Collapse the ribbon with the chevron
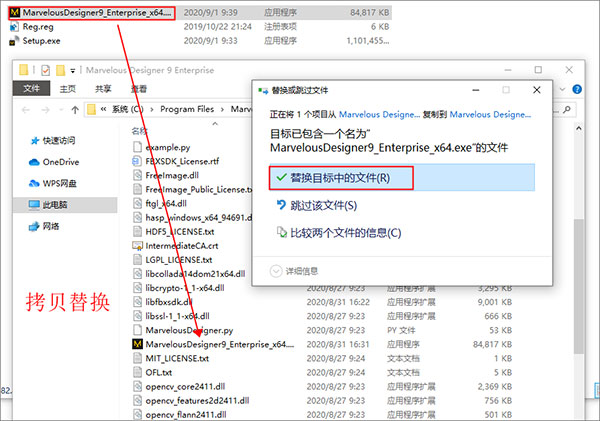This screenshot has width=600, height=421. [x=562, y=89]
